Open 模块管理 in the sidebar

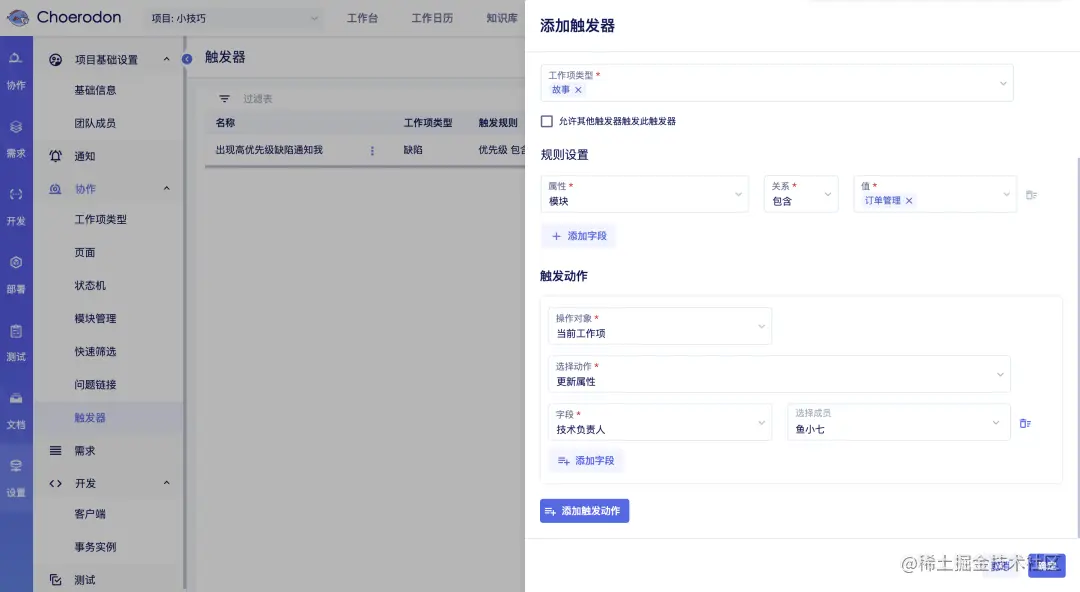click(95, 318)
